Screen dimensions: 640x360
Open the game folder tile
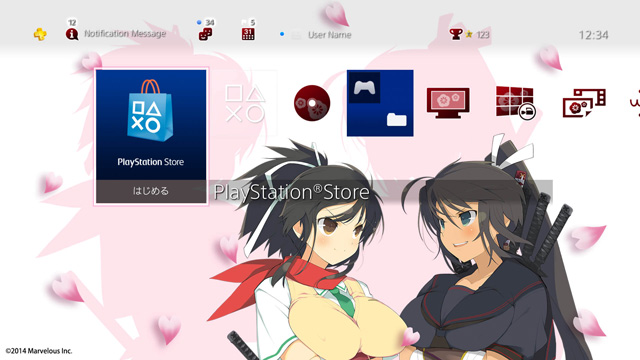click(x=380, y=103)
